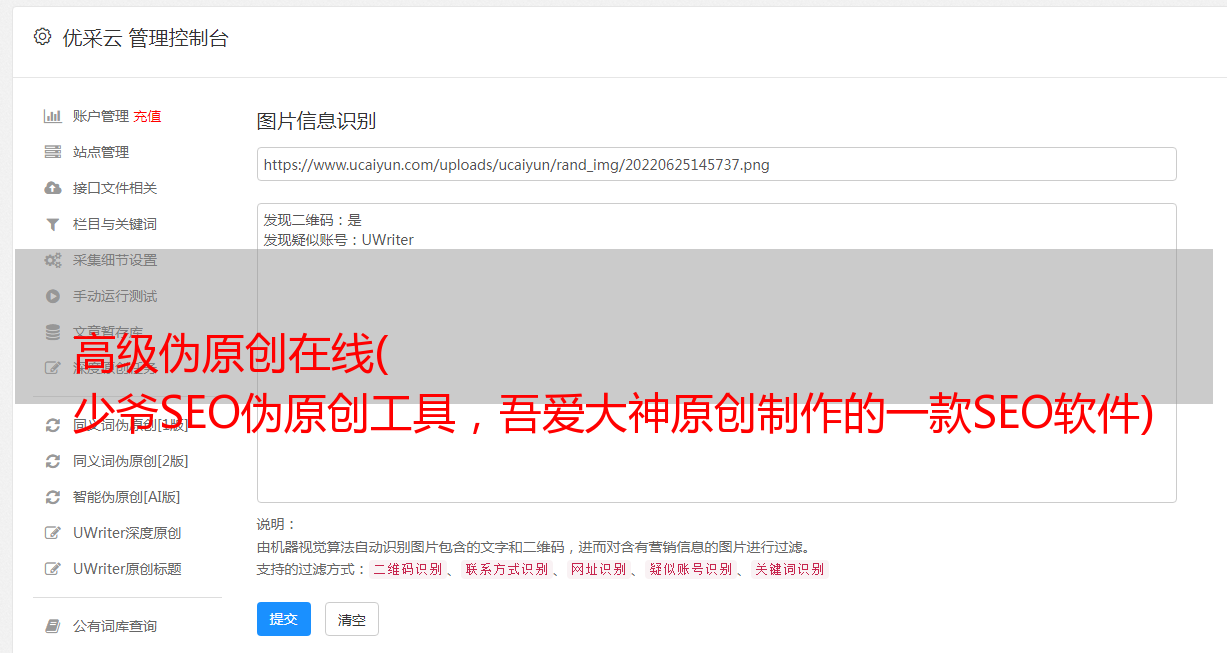Click the edit icon for UWriter深度原创
This screenshot has height=653, width=1227.
coord(53,533)
